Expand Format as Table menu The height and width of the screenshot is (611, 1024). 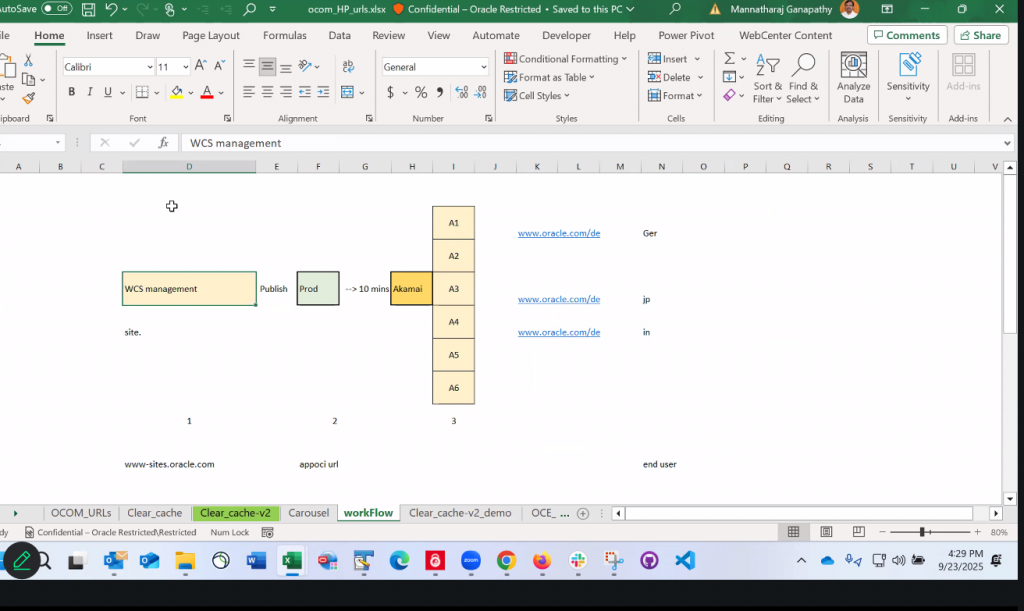[x=549, y=77]
